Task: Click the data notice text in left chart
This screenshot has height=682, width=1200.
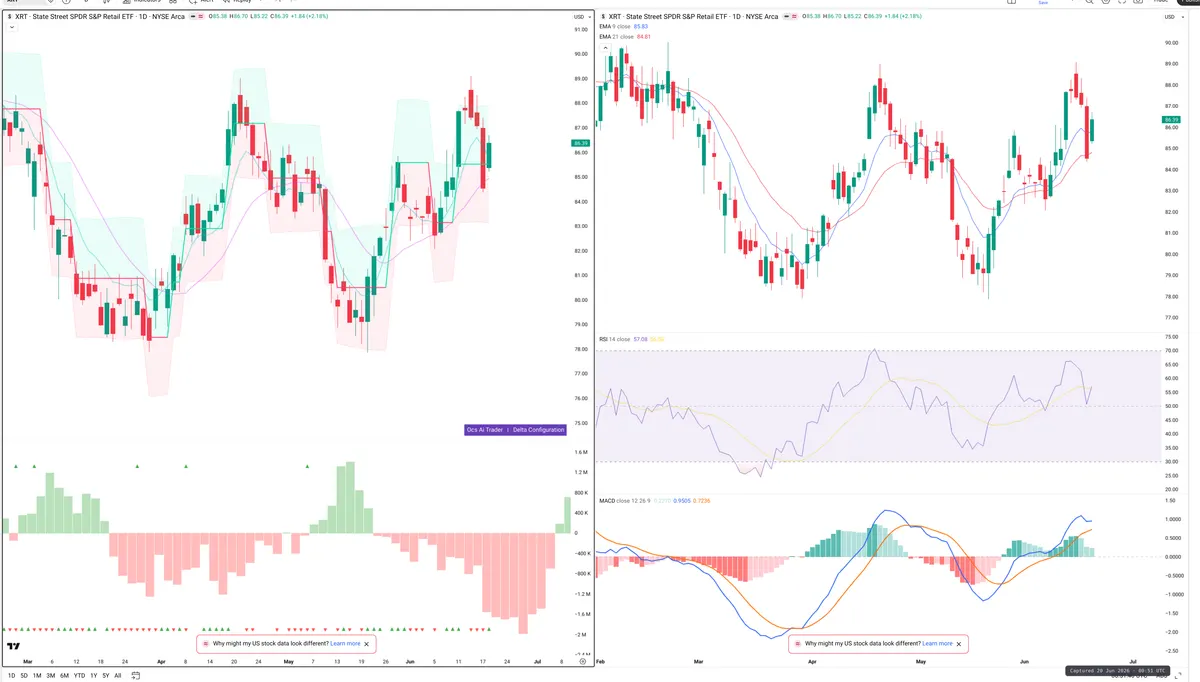Action: [x=270, y=644]
